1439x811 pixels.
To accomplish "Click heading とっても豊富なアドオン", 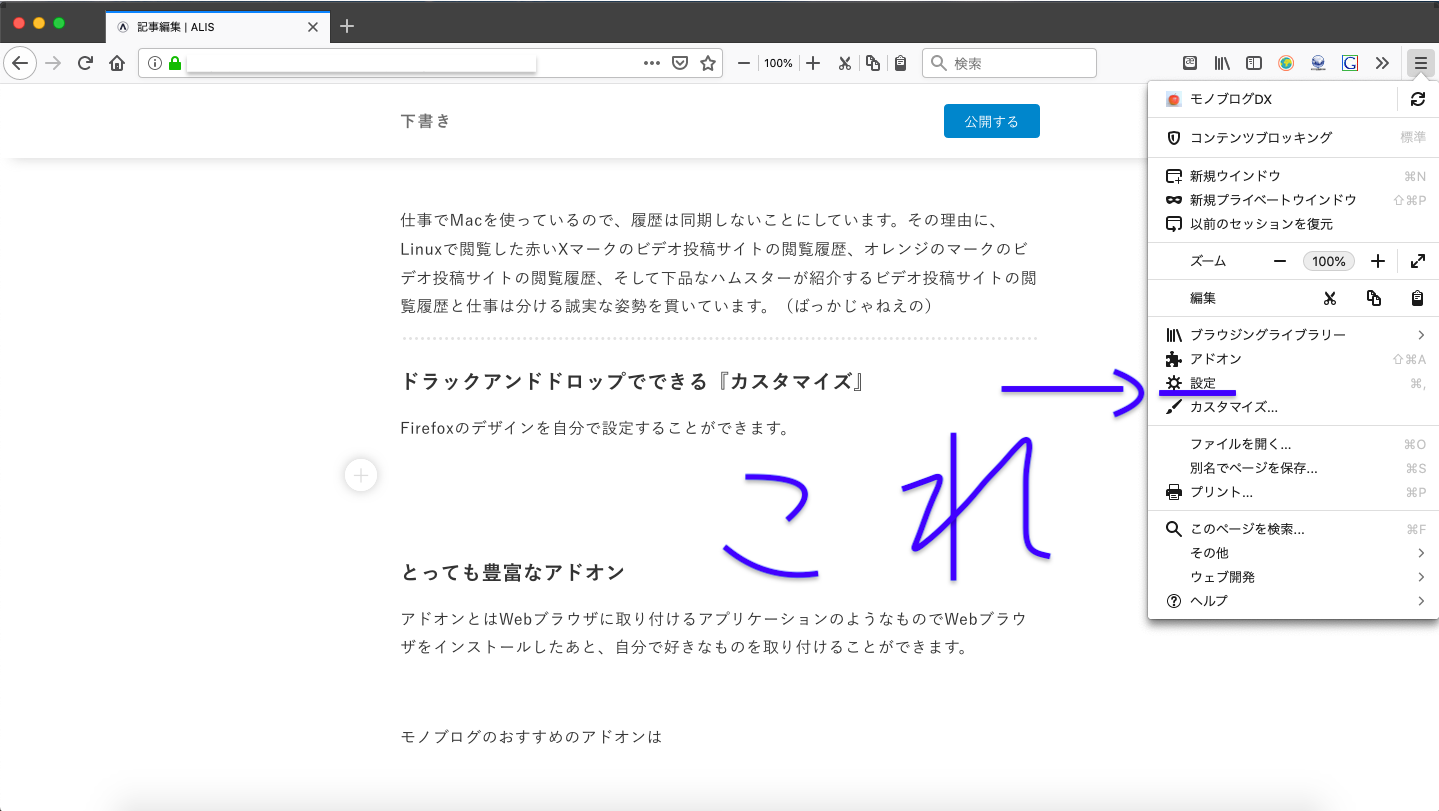I will pyautogui.click(x=512, y=572).
